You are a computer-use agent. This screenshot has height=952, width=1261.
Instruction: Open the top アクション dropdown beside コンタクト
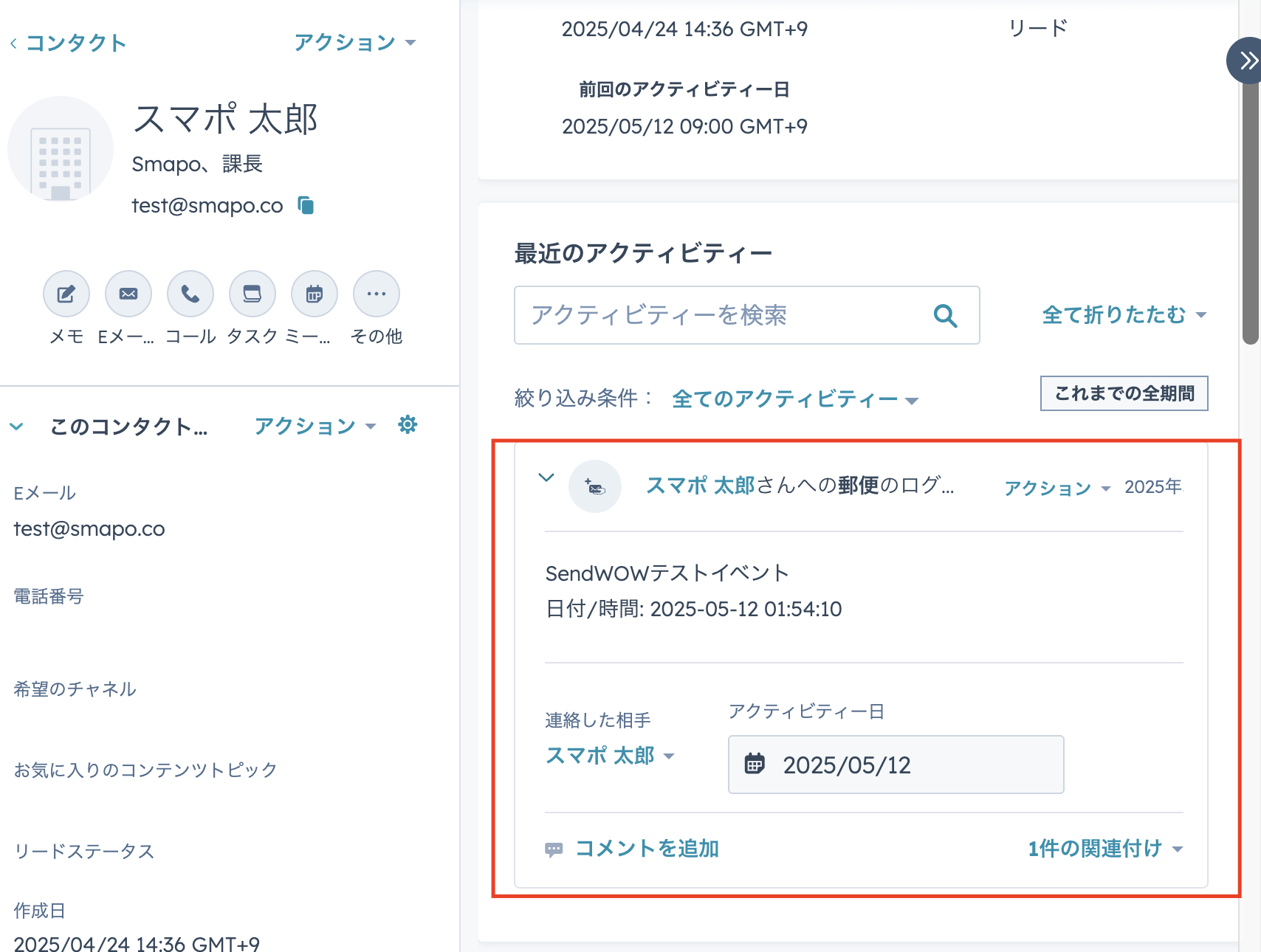click(x=355, y=43)
